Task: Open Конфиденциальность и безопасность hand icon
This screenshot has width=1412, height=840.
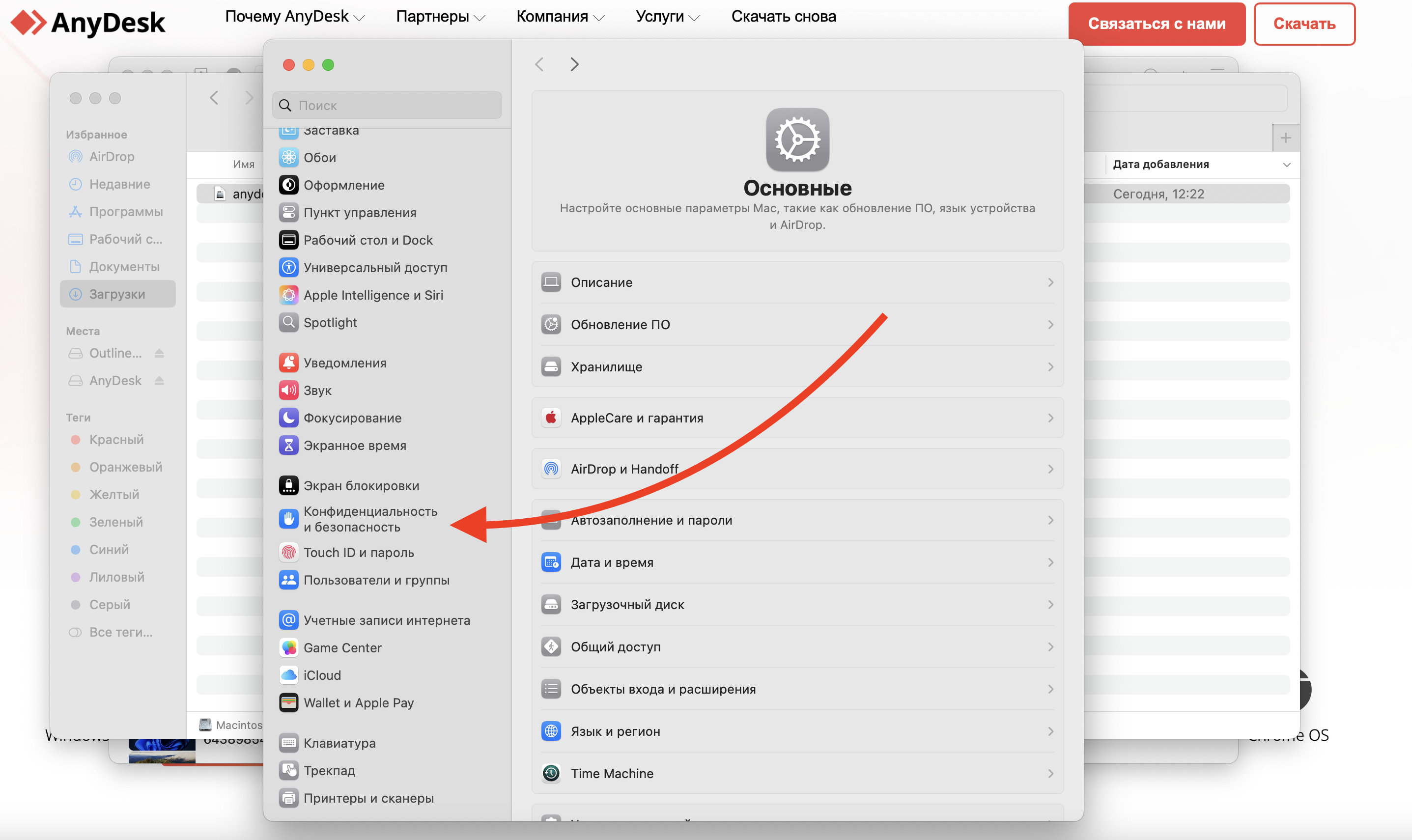Action: click(x=288, y=518)
